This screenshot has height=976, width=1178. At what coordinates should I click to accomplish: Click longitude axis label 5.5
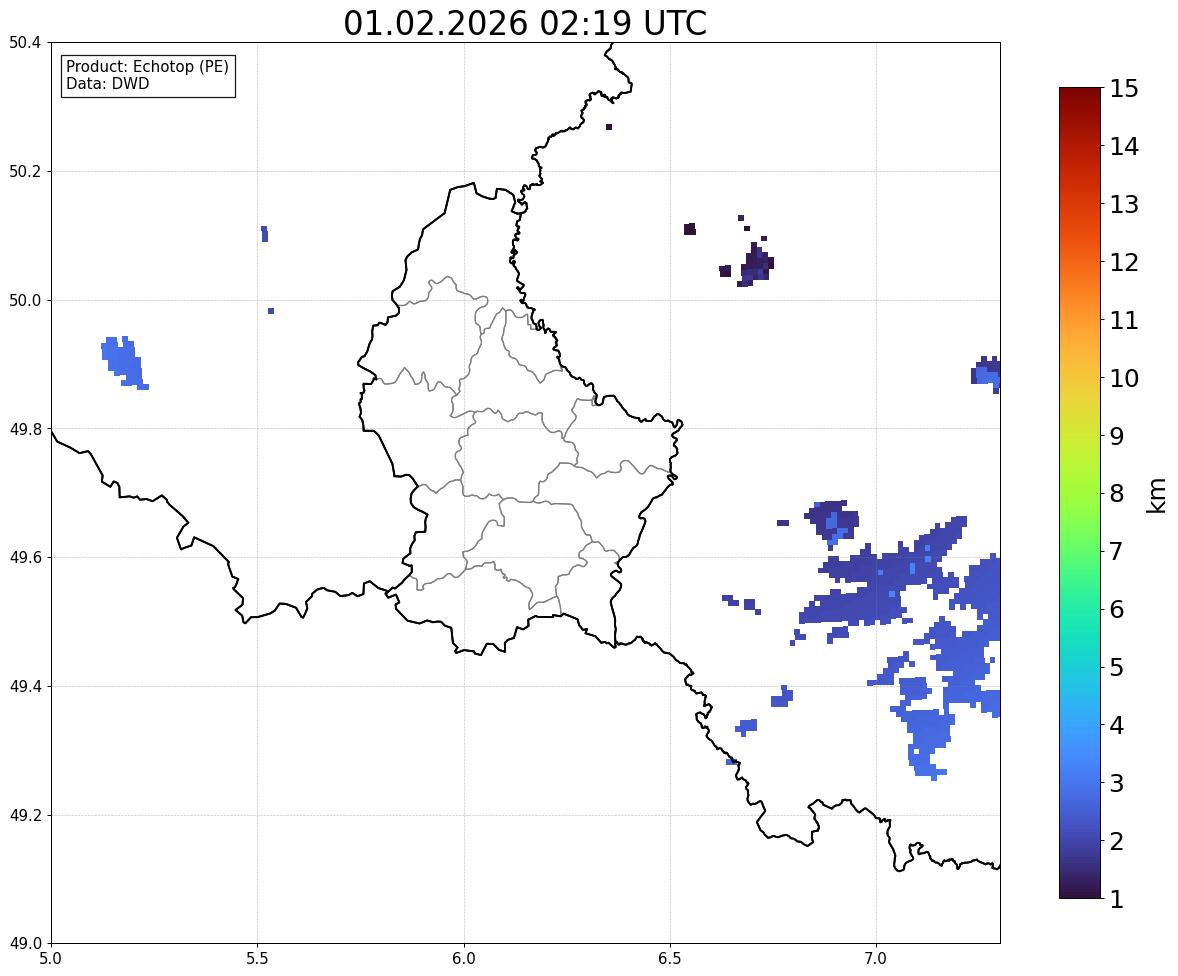[x=257, y=959]
